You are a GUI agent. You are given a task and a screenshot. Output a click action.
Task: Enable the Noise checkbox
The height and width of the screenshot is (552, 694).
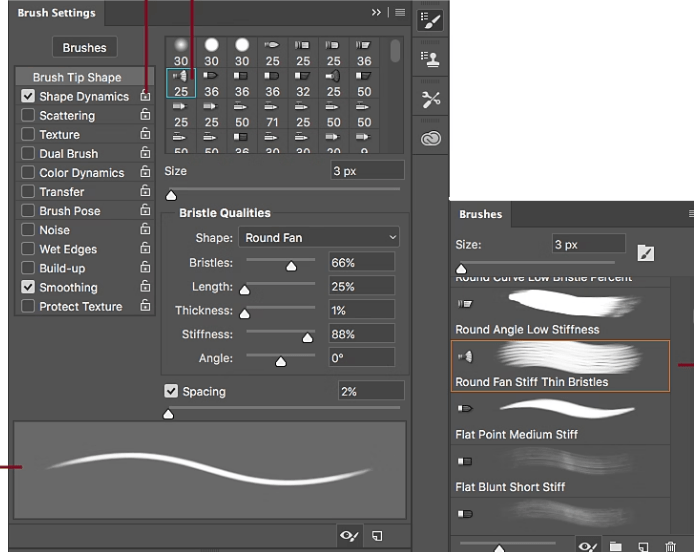(28, 229)
